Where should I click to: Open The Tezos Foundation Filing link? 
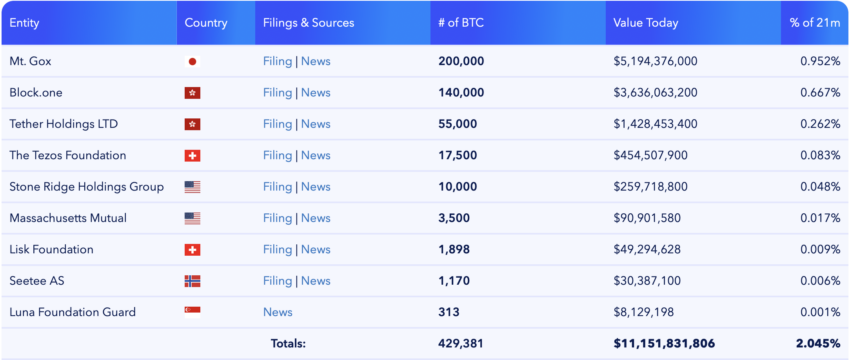278,156
